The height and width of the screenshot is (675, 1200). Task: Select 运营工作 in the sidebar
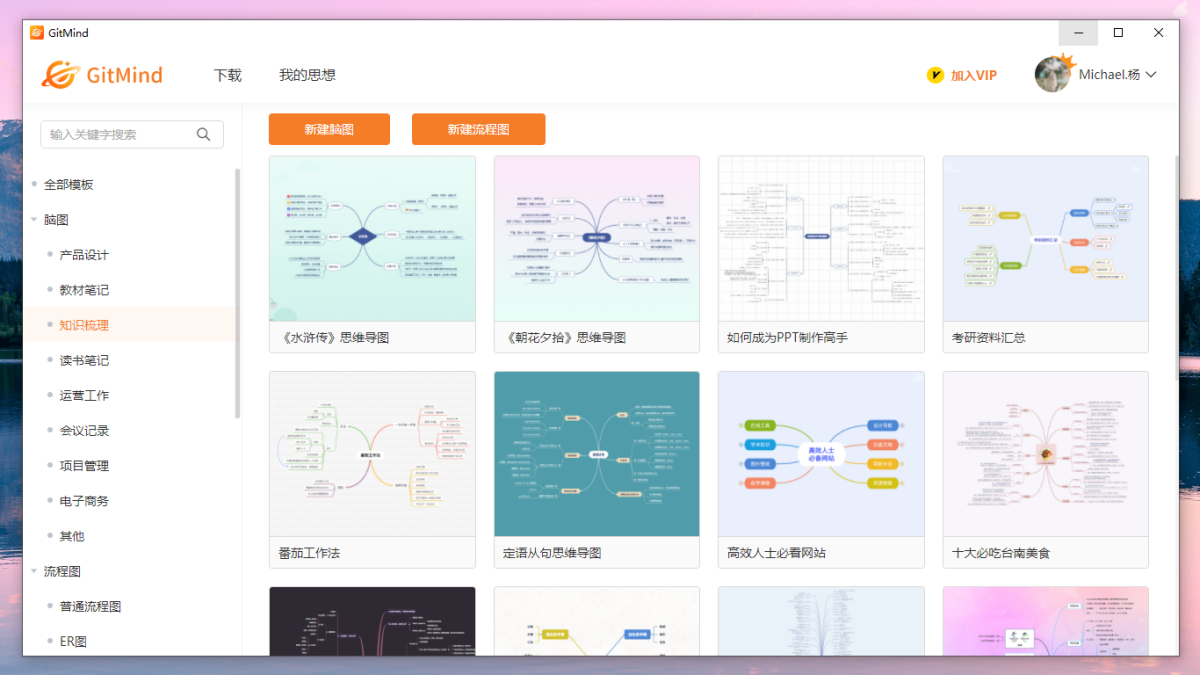(84, 395)
